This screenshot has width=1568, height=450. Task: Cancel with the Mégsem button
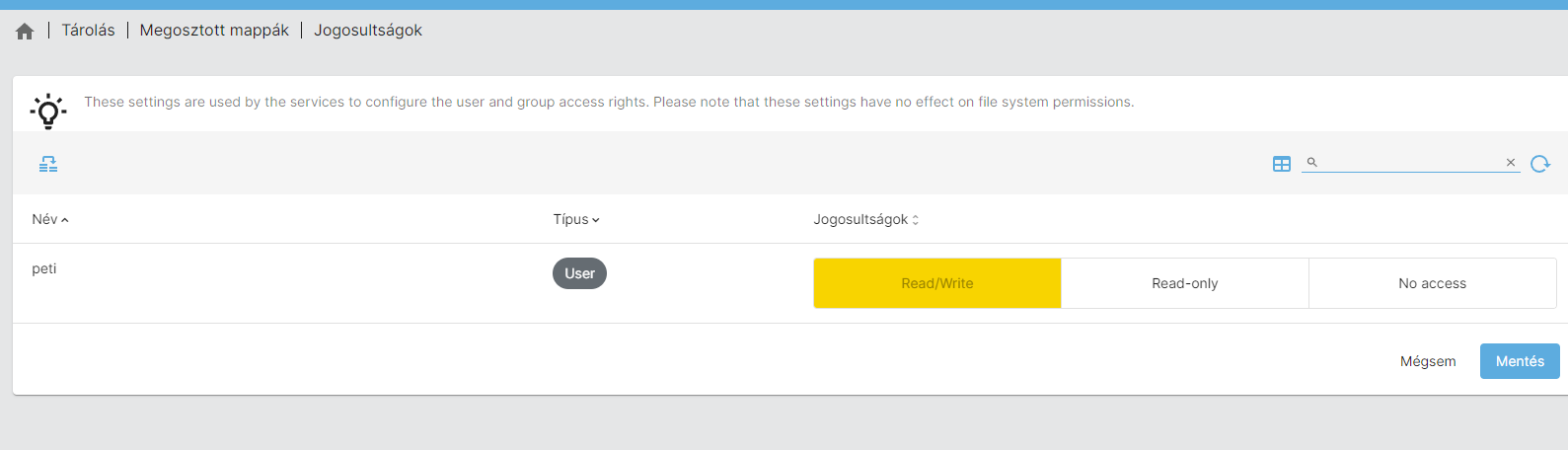point(1428,361)
